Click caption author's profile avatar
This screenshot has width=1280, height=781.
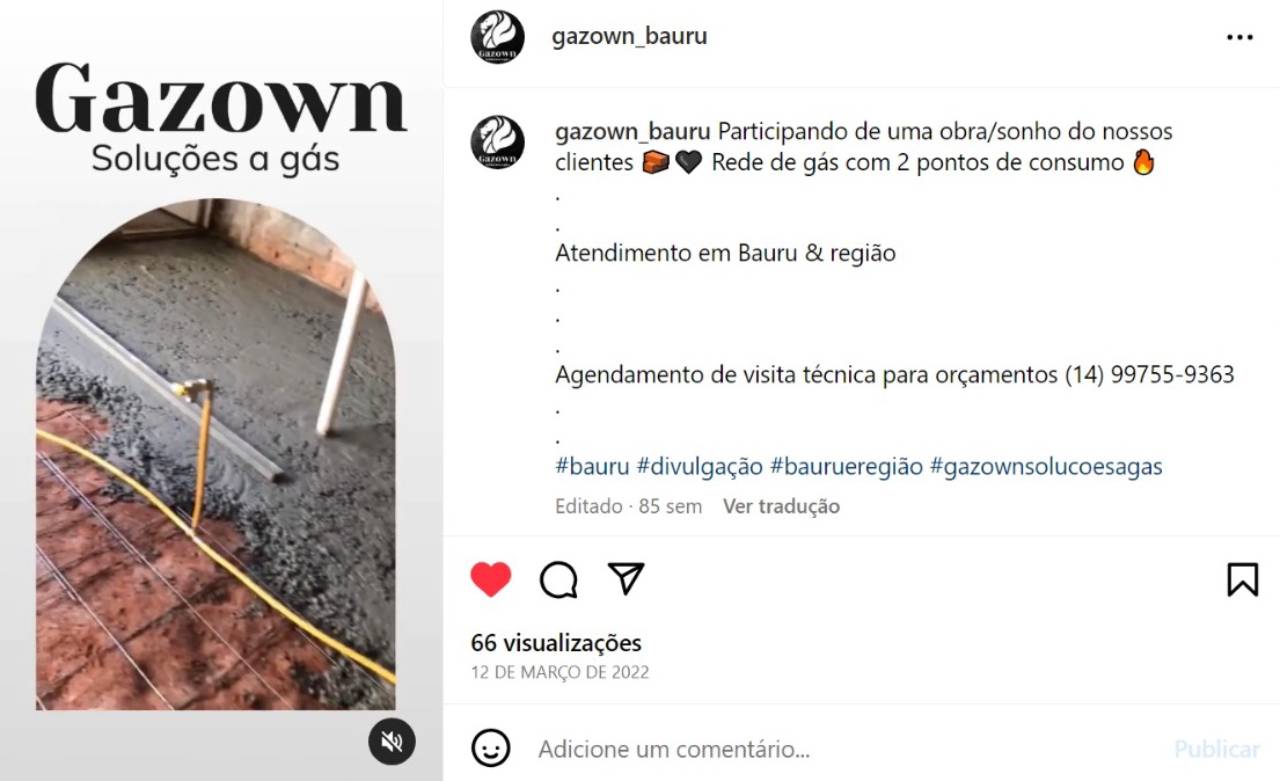click(497, 141)
